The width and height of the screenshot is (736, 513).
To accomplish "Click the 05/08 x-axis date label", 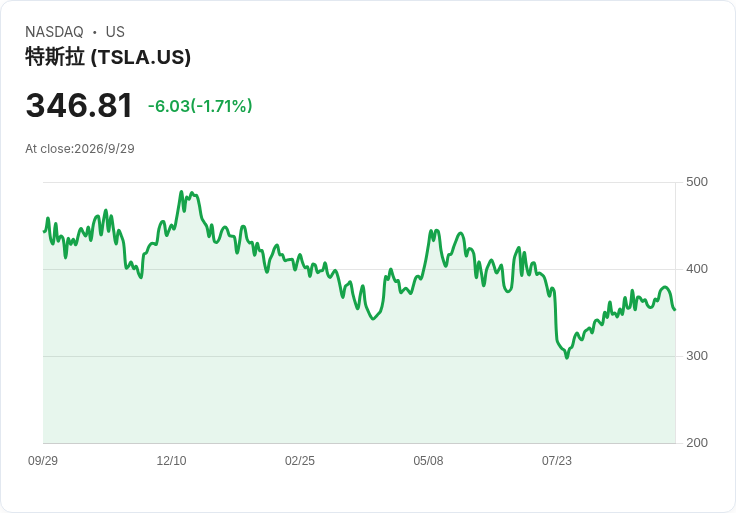I will (428, 461).
